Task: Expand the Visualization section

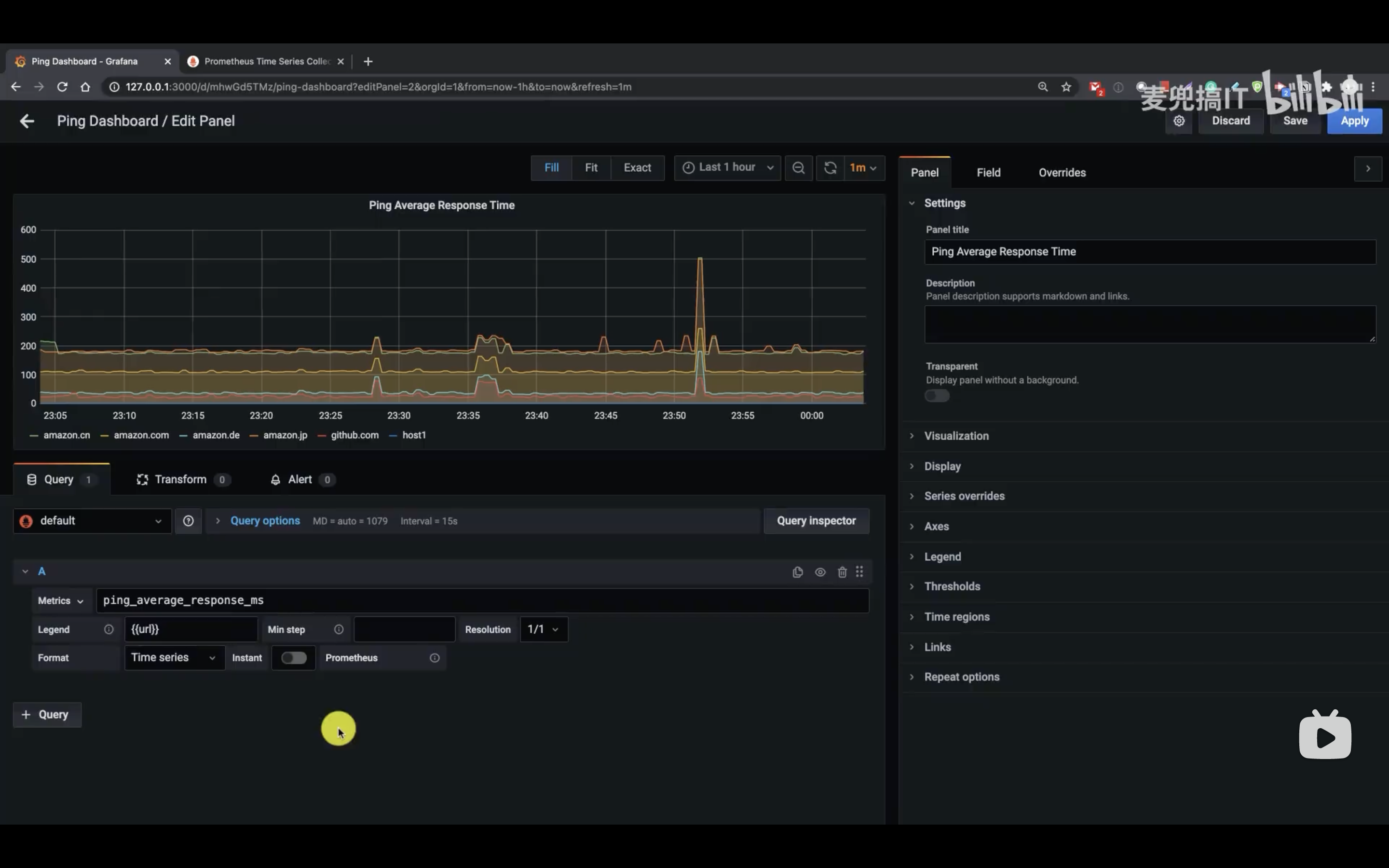Action: click(955, 436)
